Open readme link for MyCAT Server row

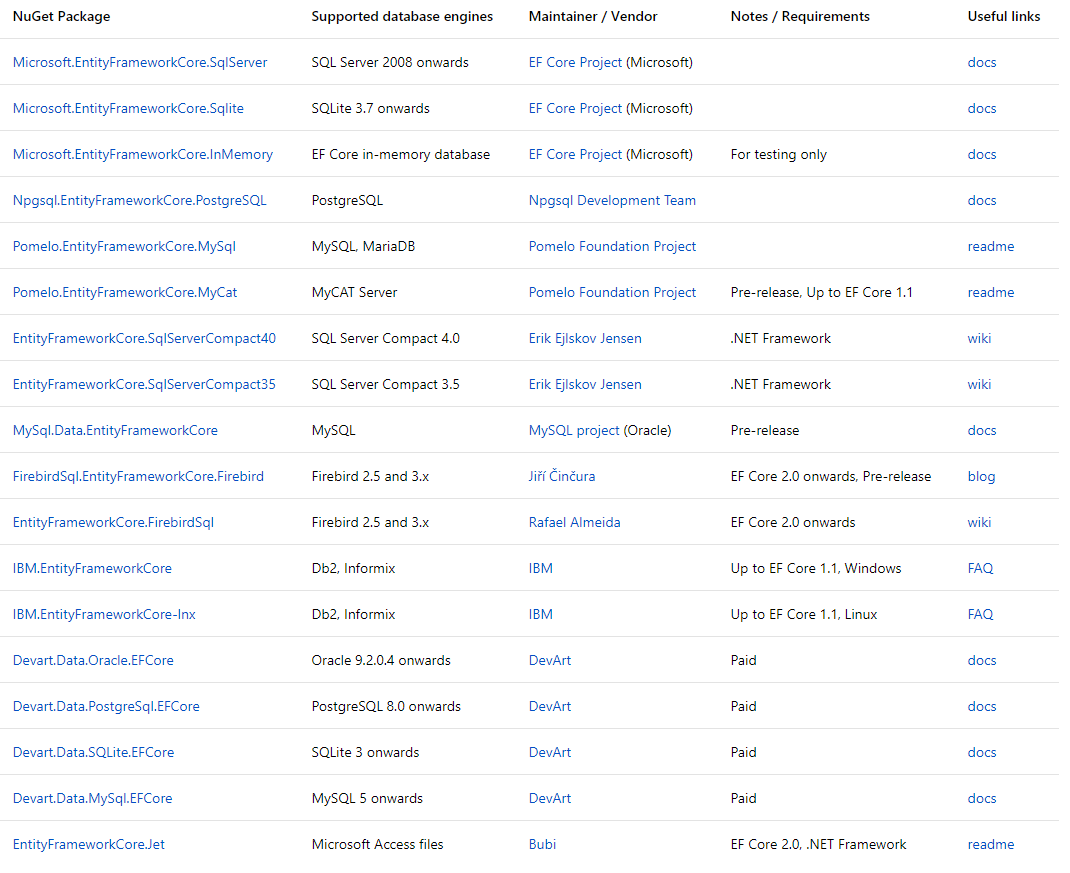pyautogui.click(x=991, y=292)
